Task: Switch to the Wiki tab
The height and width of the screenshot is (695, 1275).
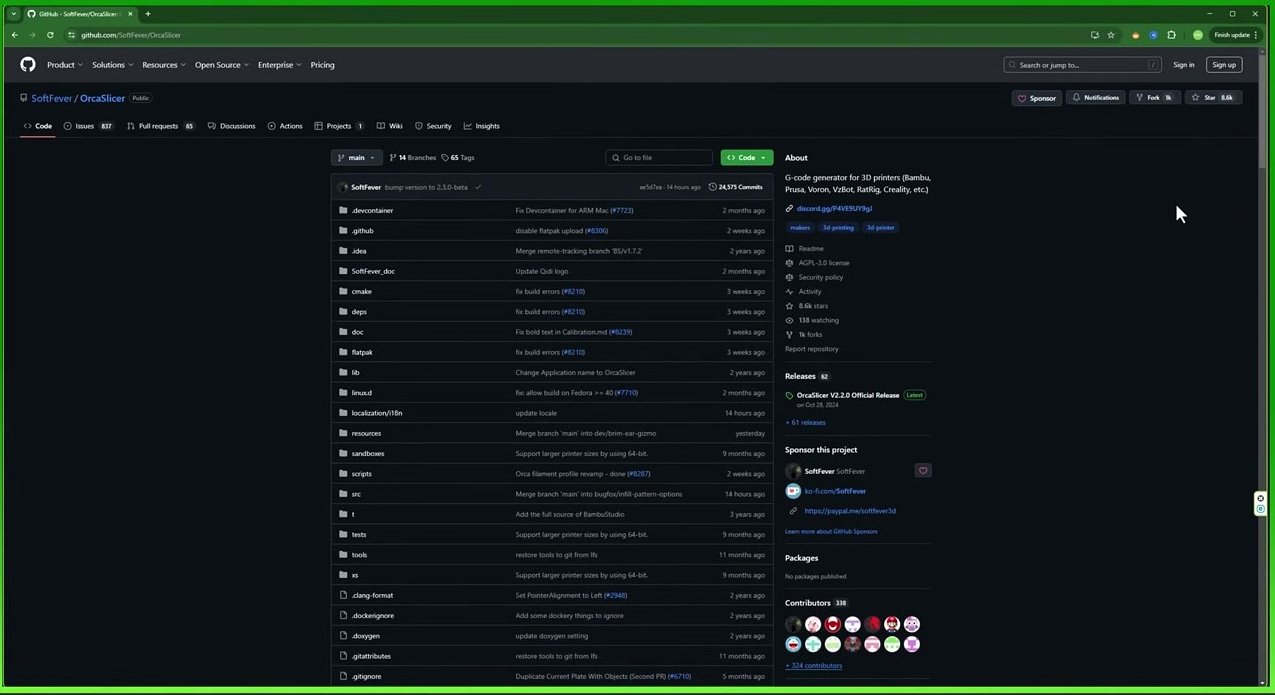Action: [x=390, y=126]
